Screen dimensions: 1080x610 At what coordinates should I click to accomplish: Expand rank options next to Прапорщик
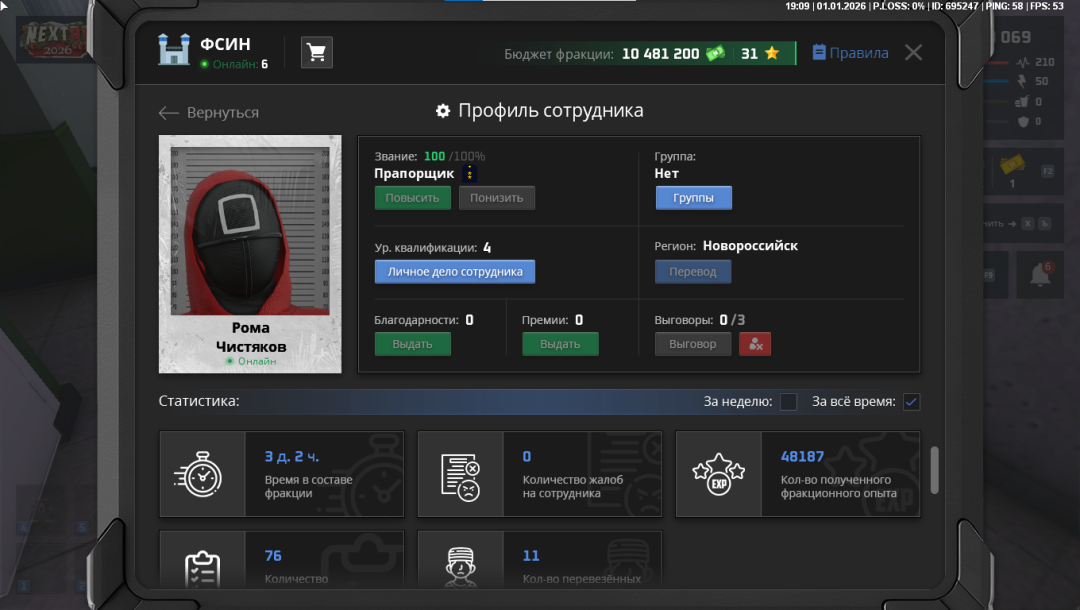tap(470, 174)
